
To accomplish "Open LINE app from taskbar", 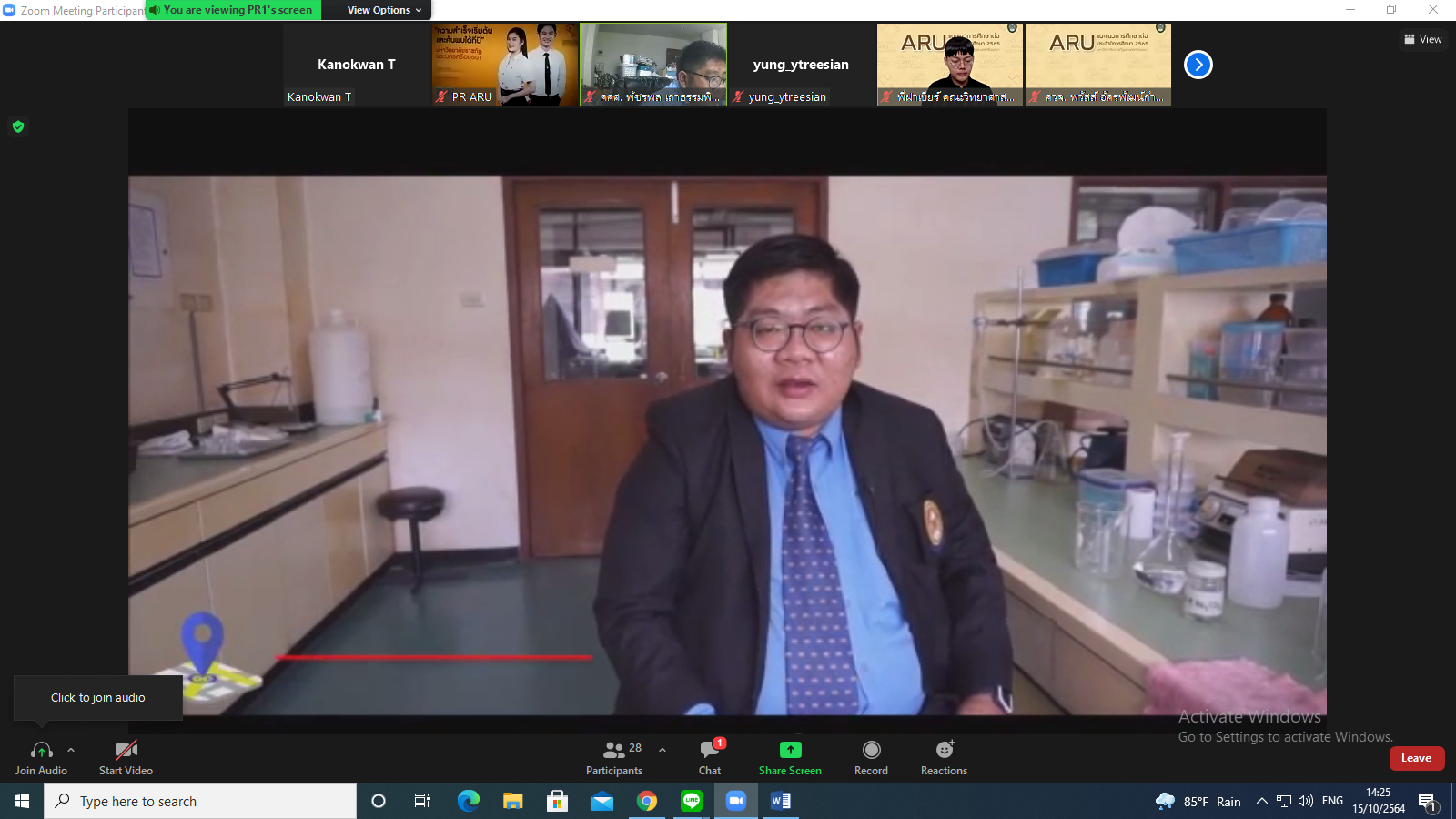I will coord(692,801).
